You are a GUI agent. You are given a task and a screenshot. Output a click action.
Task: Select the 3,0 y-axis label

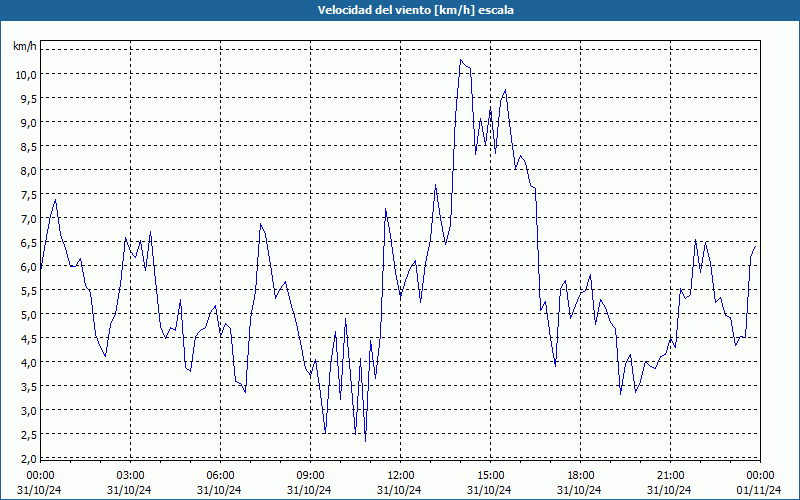29,410
